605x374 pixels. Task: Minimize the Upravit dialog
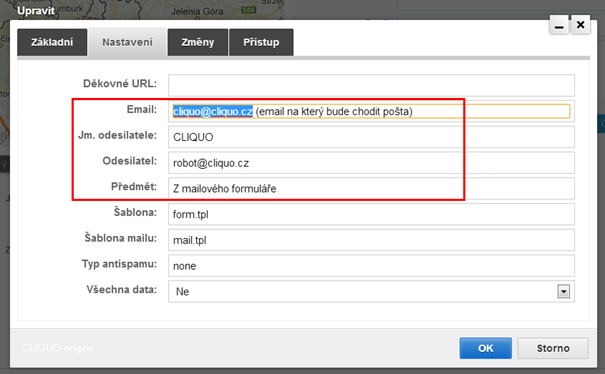pos(559,25)
